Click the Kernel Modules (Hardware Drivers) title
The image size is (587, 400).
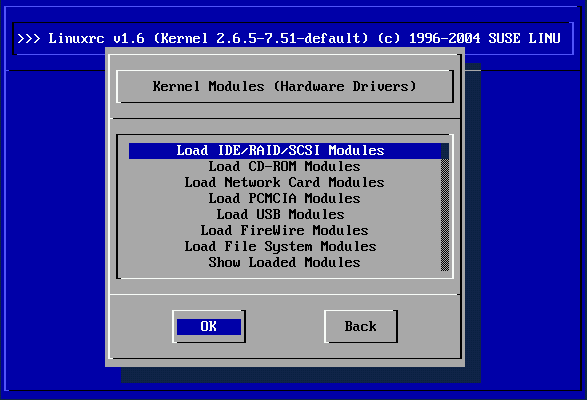pos(284,87)
